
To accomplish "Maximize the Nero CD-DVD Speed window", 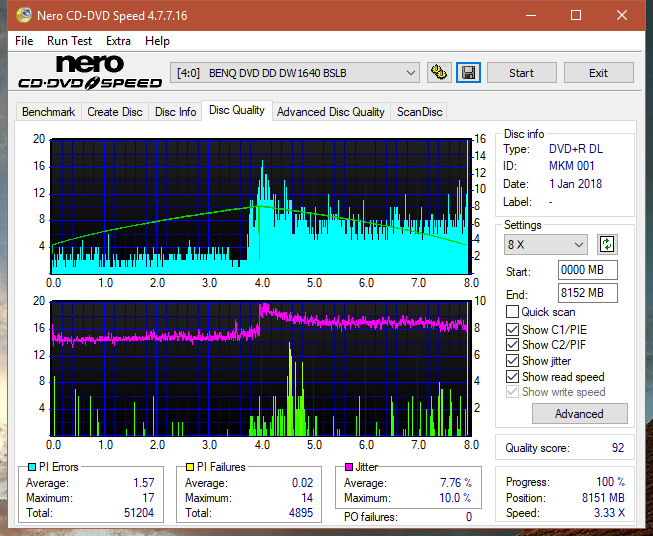I will pyautogui.click(x=576, y=15).
